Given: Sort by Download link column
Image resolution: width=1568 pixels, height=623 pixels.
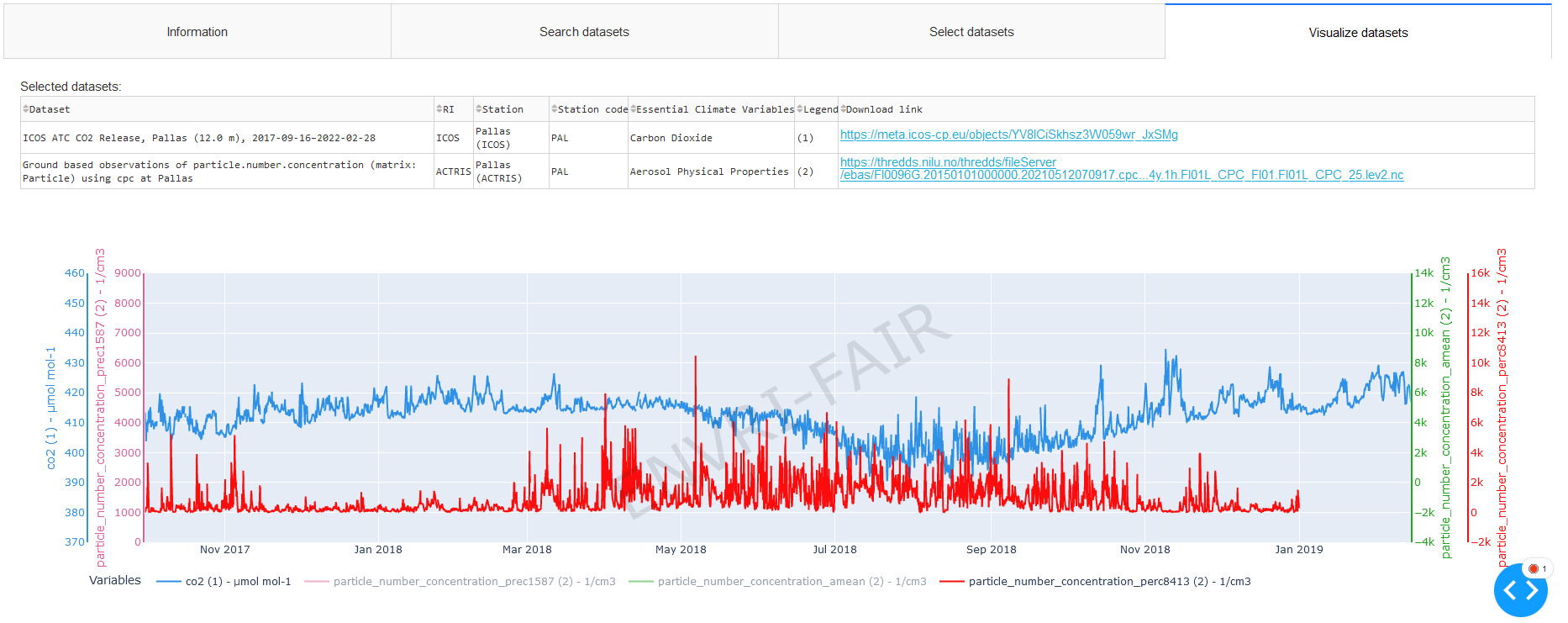Looking at the screenshot, I should (843, 109).
